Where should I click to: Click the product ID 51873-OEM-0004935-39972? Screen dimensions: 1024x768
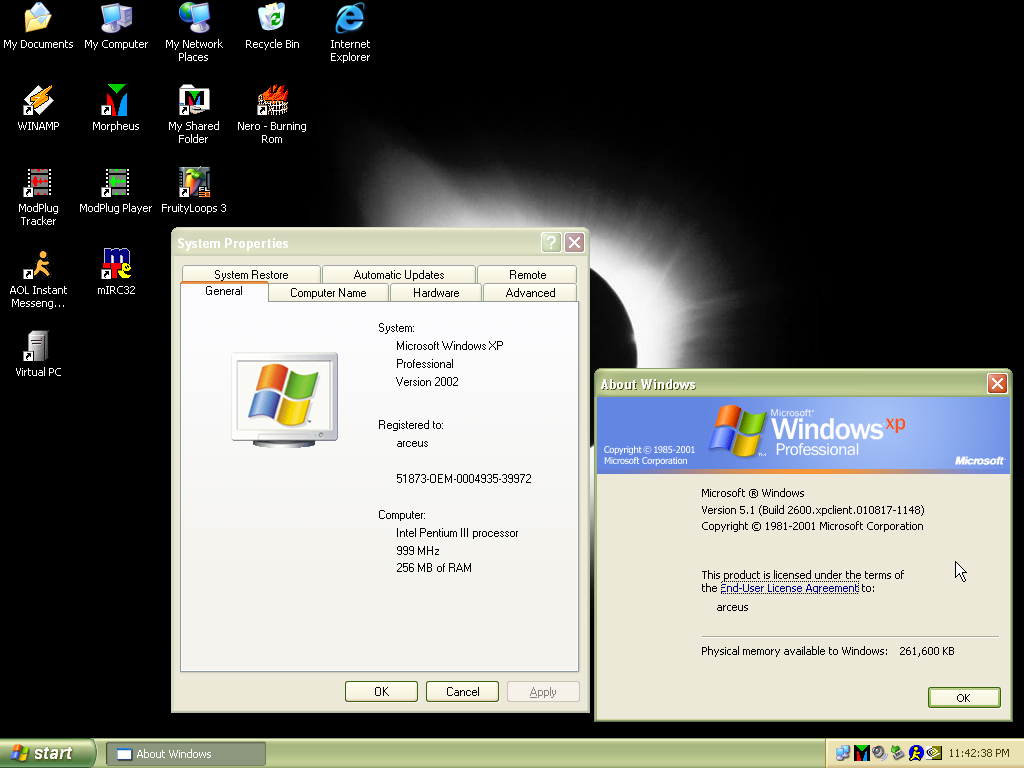(x=464, y=479)
